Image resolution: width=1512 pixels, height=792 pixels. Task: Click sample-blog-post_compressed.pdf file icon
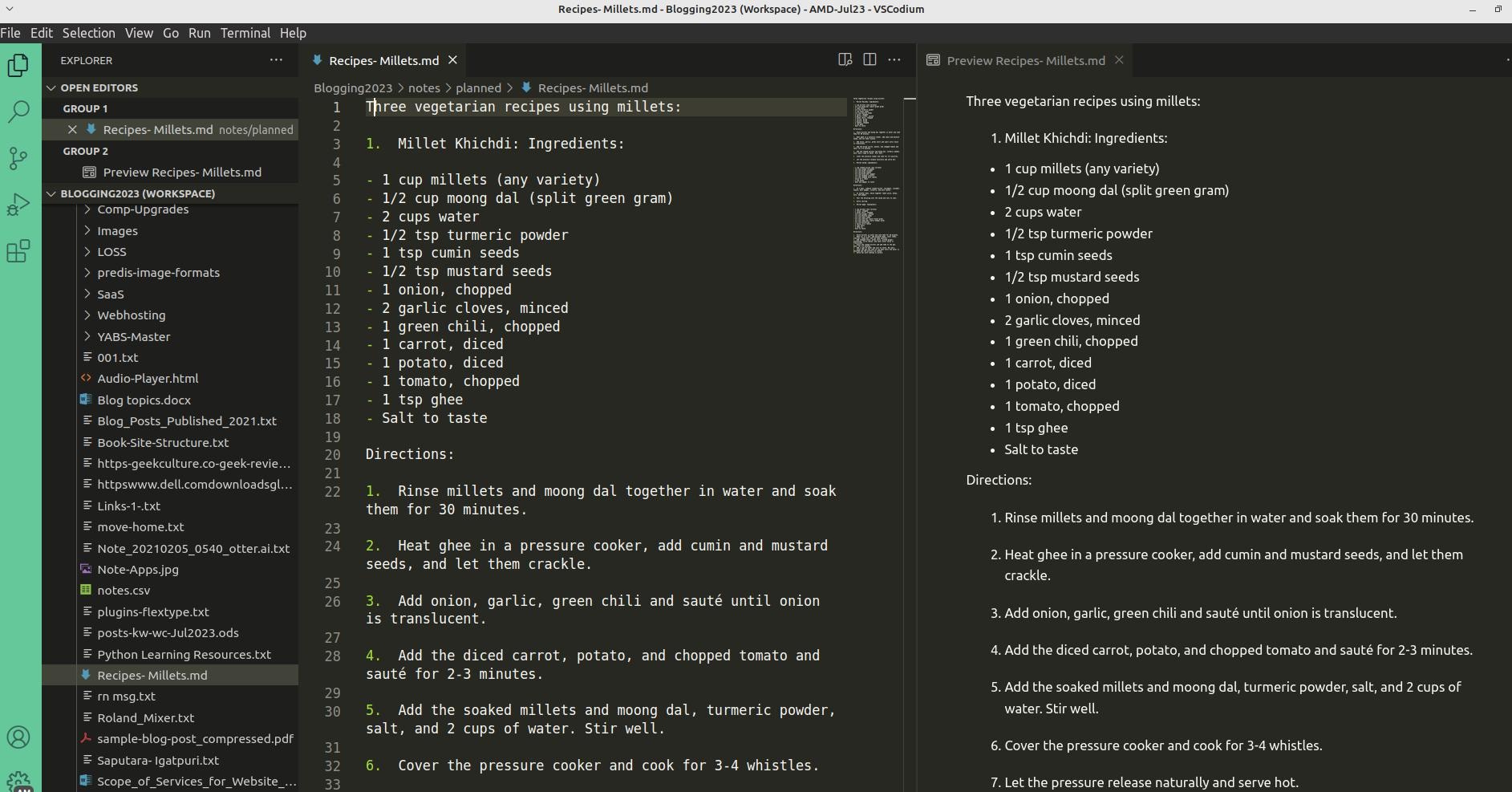86,738
